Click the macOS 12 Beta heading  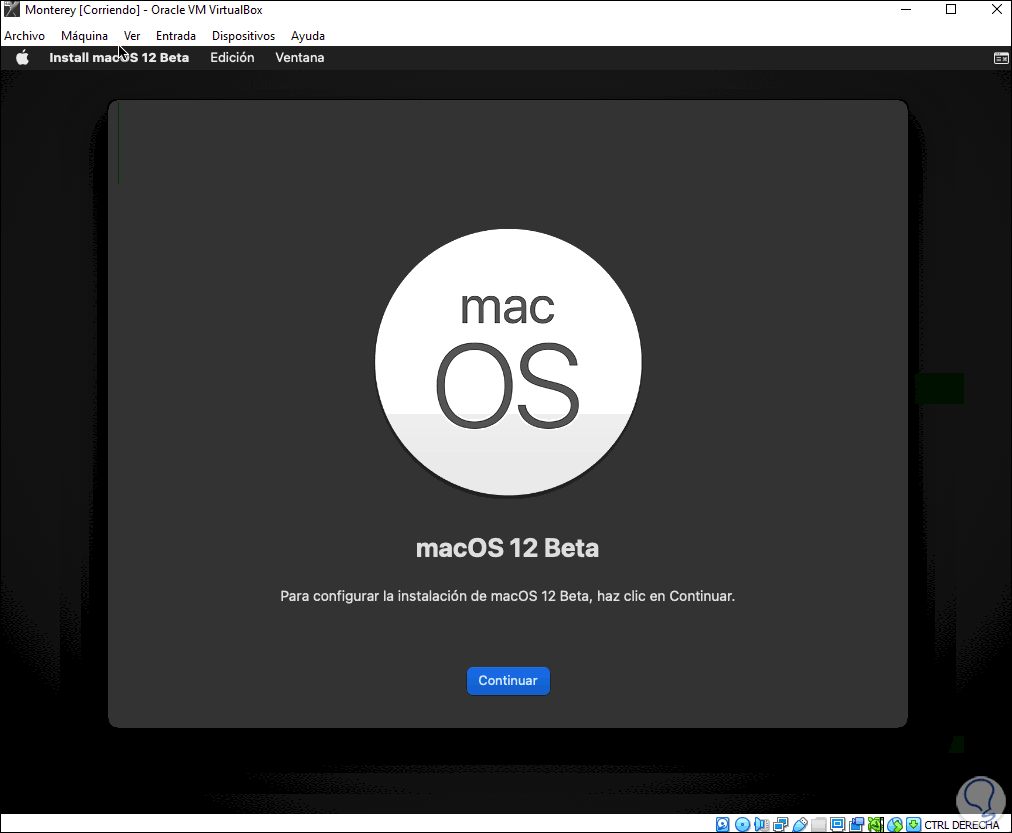point(507,548)
